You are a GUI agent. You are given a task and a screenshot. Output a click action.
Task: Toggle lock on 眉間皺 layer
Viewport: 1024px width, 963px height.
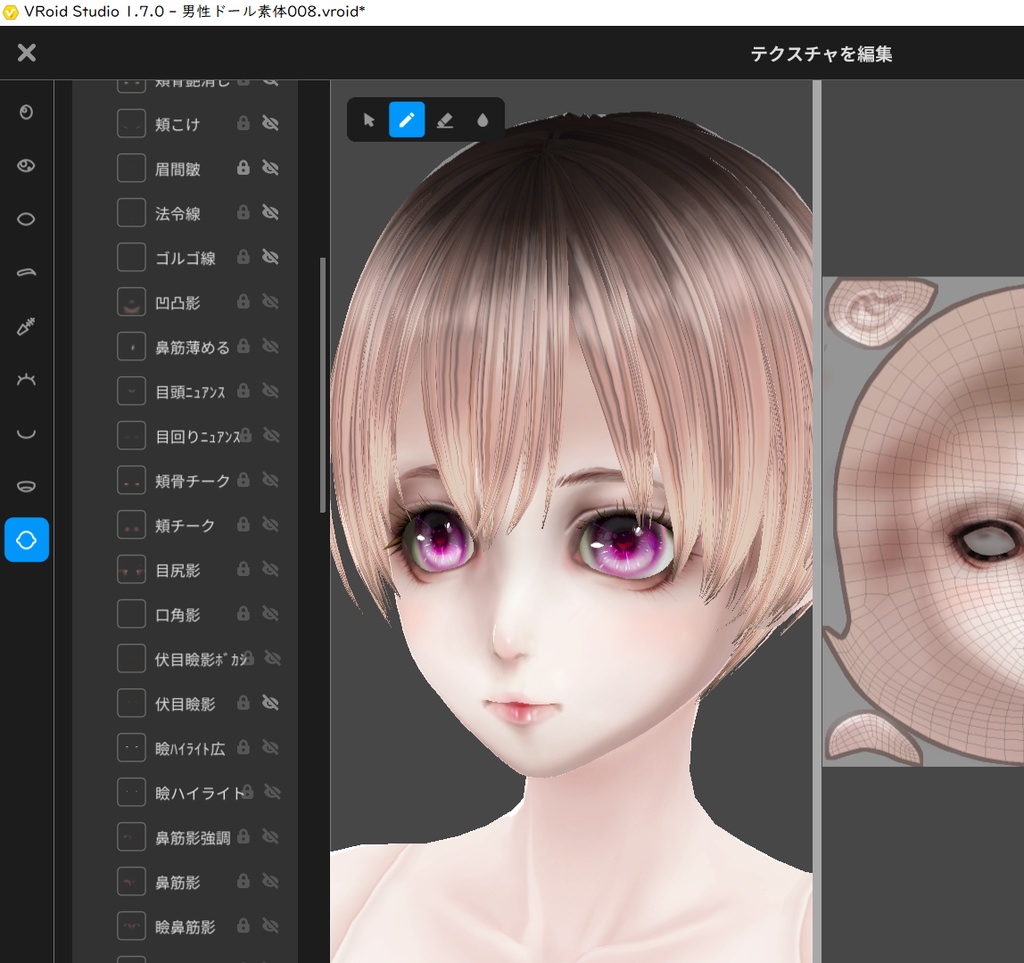(243, 168)
